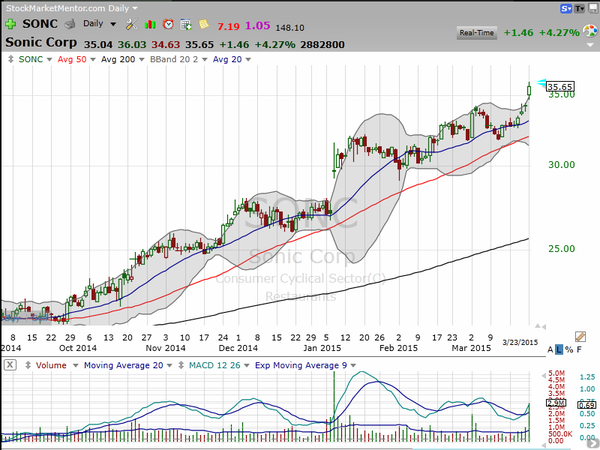Click the 3/23/2015 date label
Image resolution: width=600 pixels, height=450 pixels.
coord(520,342)
